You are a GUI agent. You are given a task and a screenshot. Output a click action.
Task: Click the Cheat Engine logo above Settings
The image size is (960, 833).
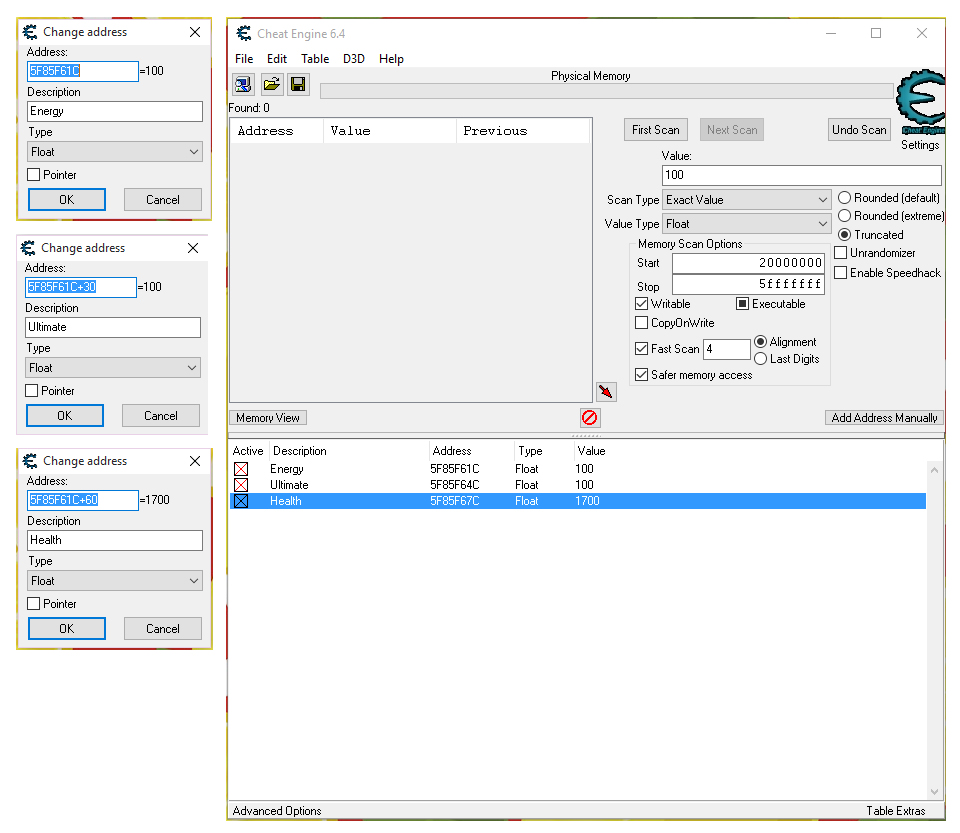[x=920, y=102]
